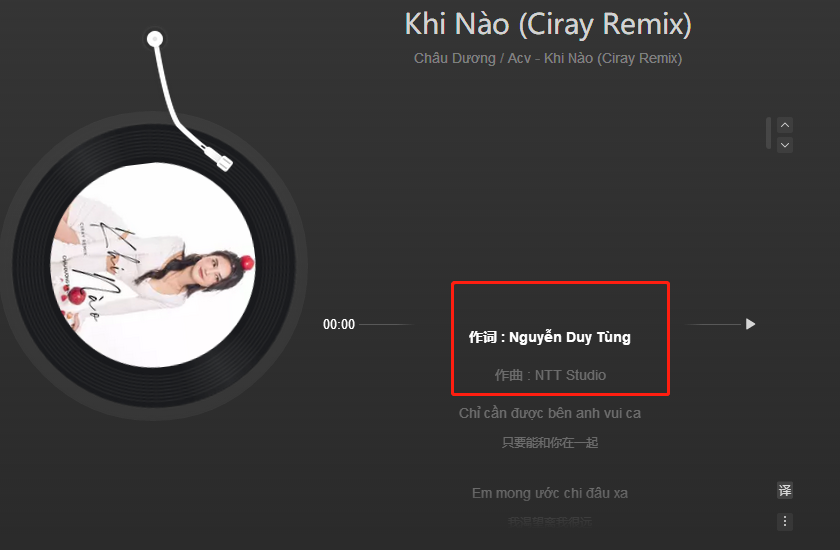The height and width of the screenshot is (550, 840).
Task: Jump to lyric Em mong ước chi đâu xa
Action: click(550, 493)
